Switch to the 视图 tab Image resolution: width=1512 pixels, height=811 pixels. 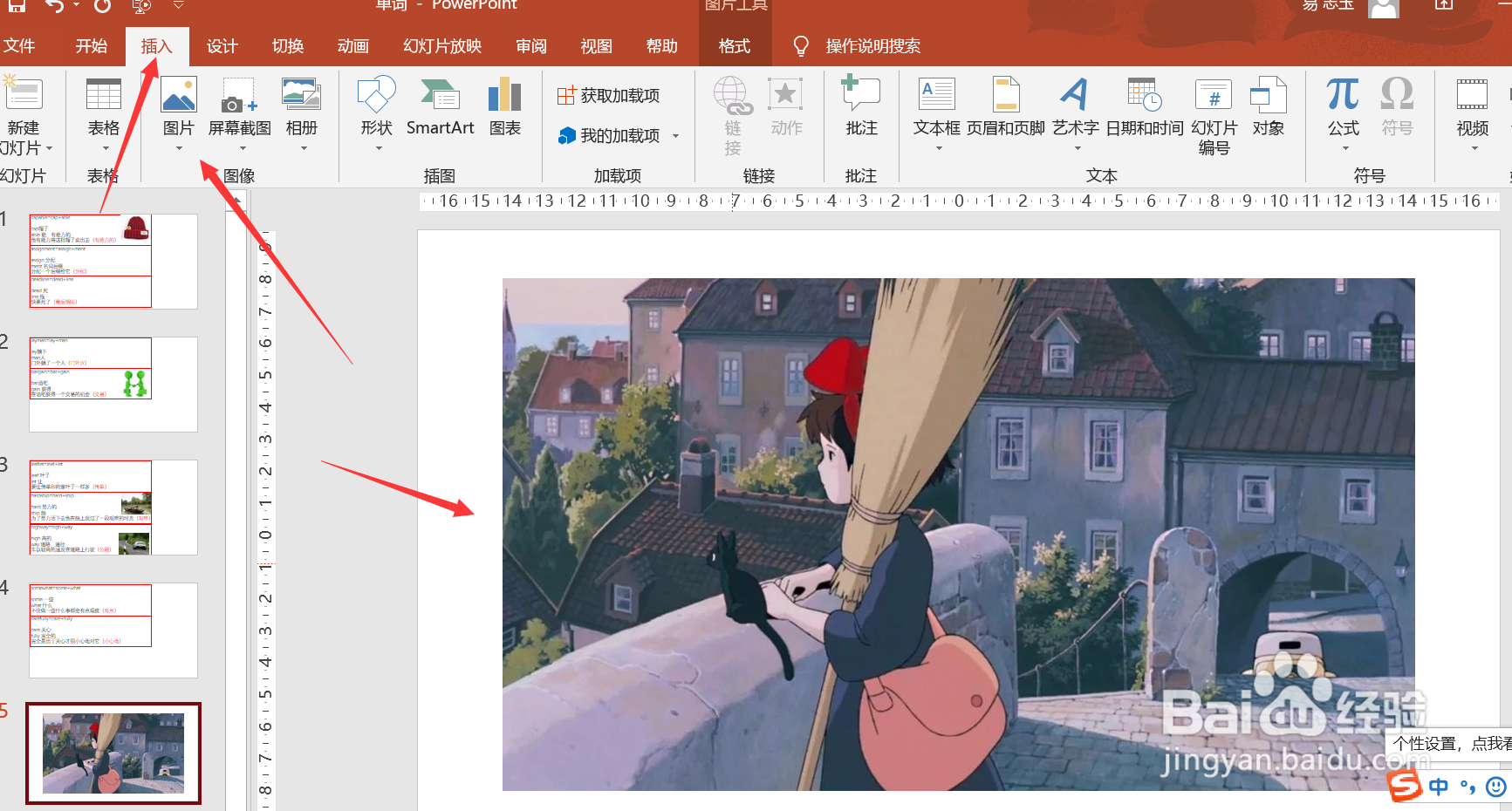[x=597, y=46]
